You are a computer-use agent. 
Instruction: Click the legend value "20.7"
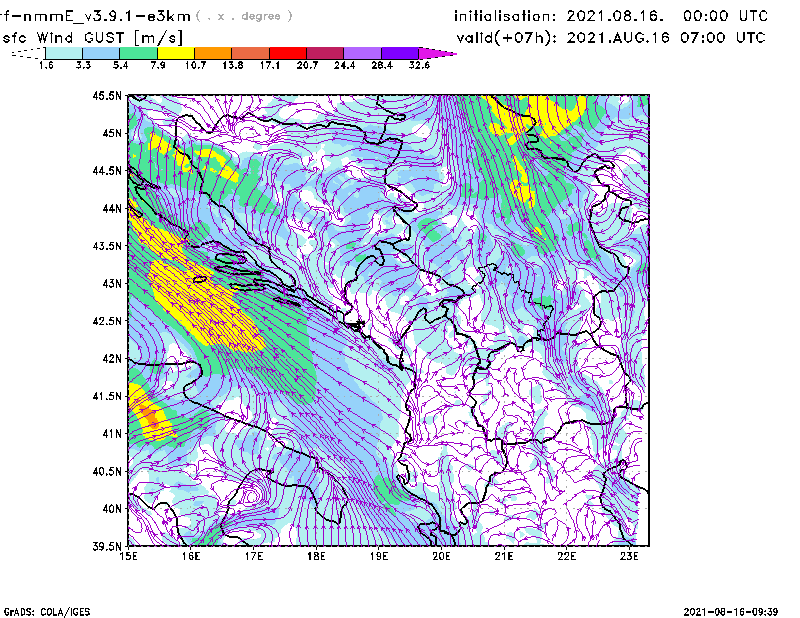coord(307,65)
